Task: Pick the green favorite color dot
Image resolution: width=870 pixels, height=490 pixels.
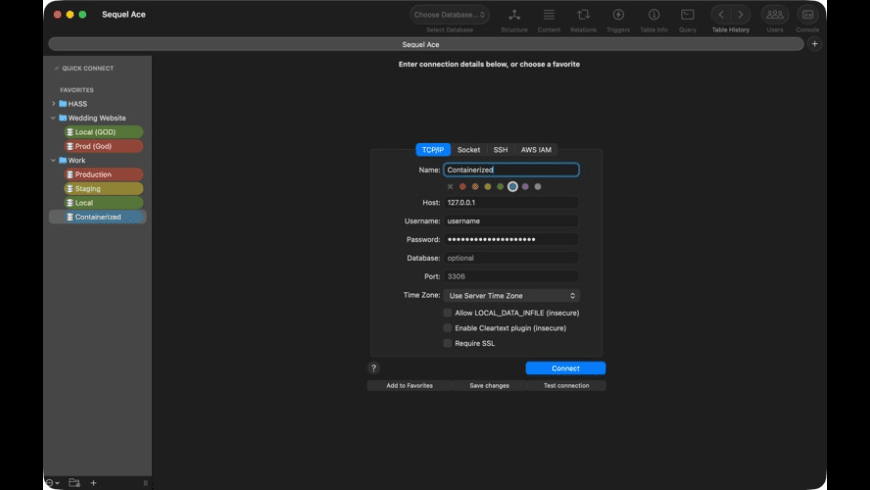Action: click(500, 186)
